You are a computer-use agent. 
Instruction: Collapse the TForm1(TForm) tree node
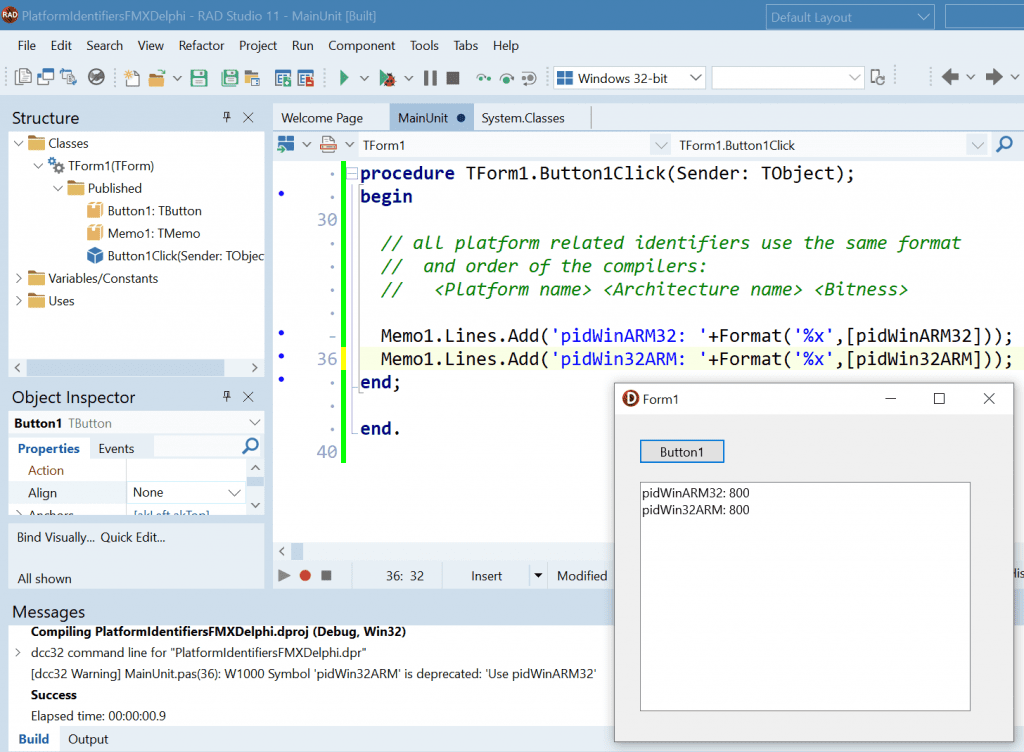pos(38,166)
